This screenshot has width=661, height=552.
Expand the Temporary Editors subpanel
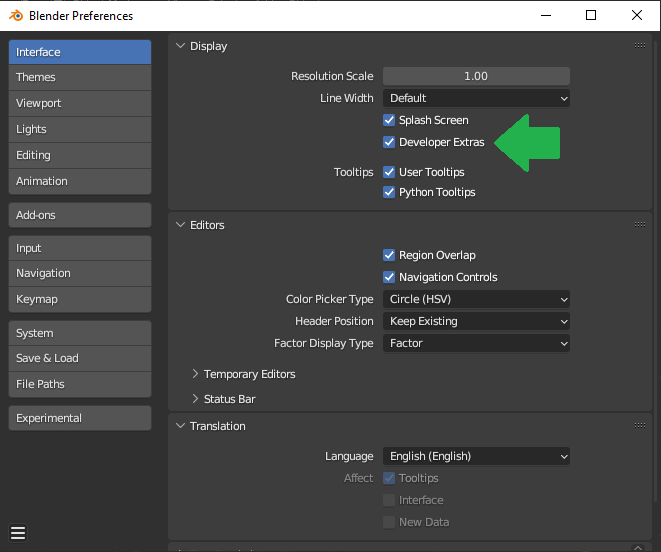pyautogui.click(x=195, y=374)
